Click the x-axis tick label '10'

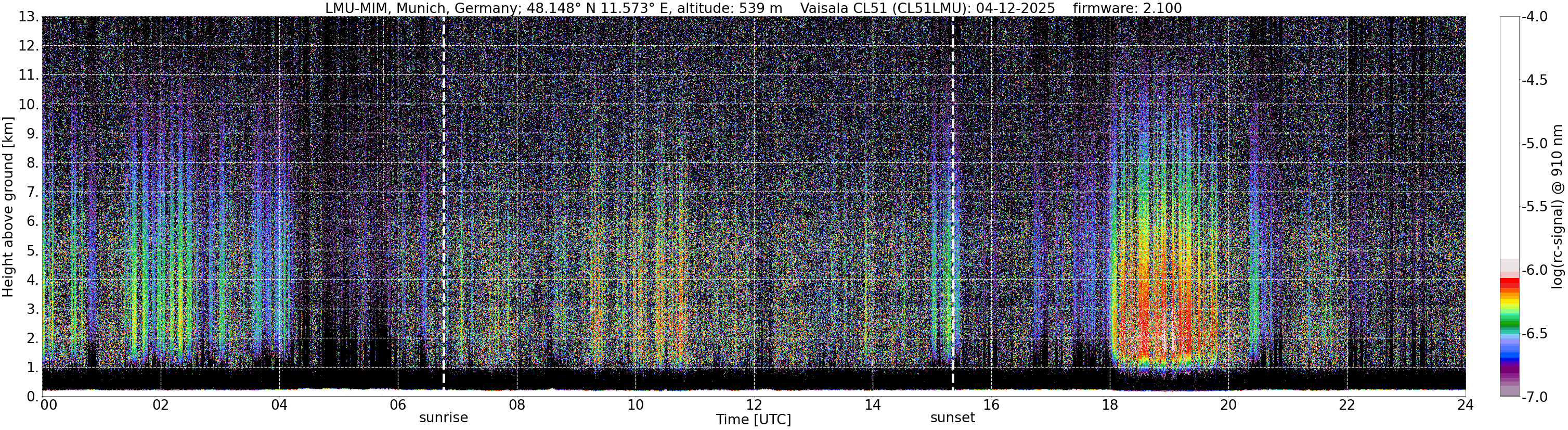tap(636, 405)
